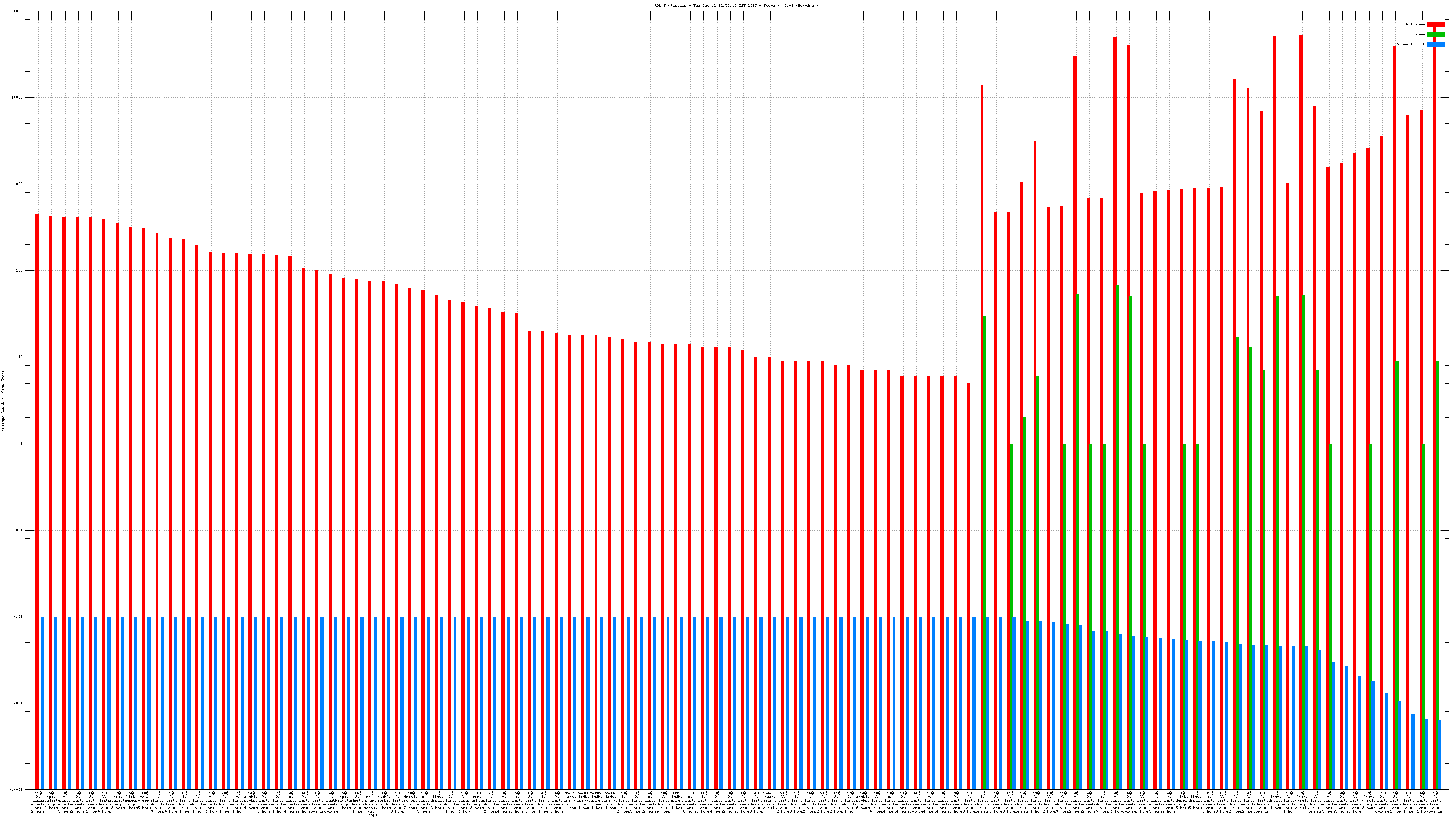This screenshot has height=819, width=1456.
Task: Click the 100000 y-axis tick label
Action: pyautogui.click(x=16, y=11)
